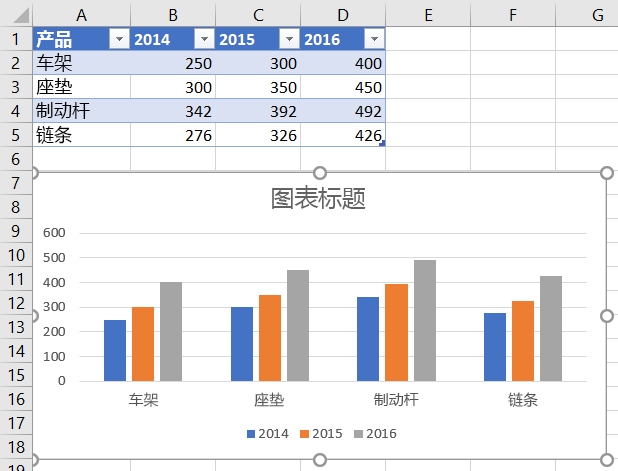
Task: Click cell with value 342
Action: click(x=173, y=111)
